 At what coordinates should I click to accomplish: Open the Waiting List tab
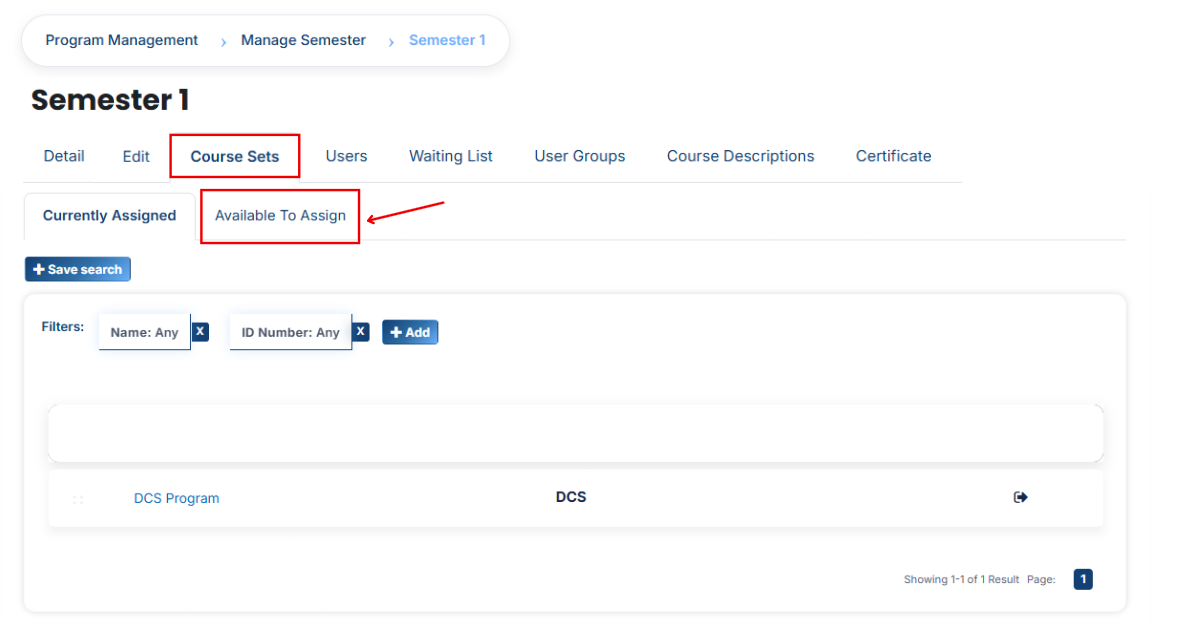451,156
